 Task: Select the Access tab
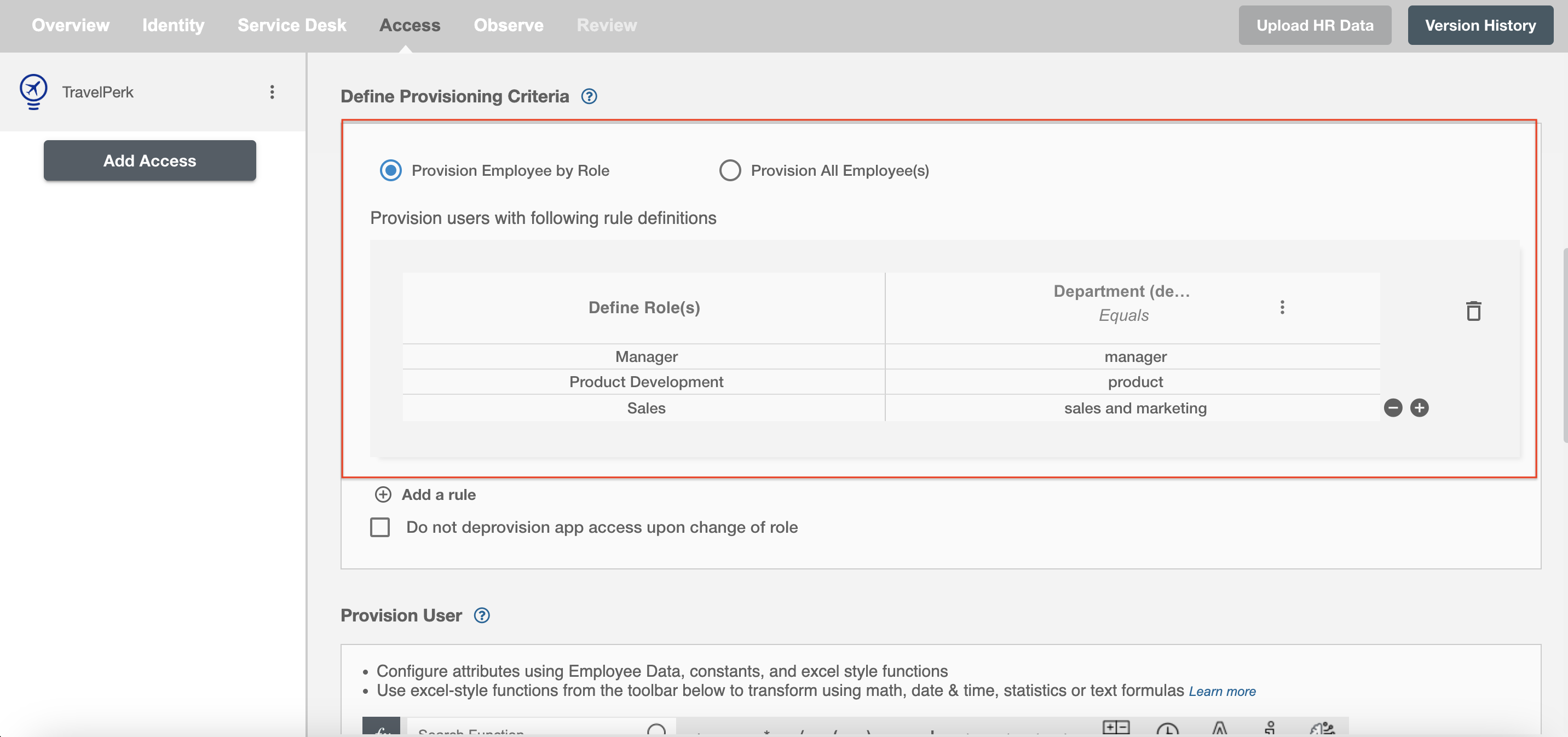coord(410,25)
